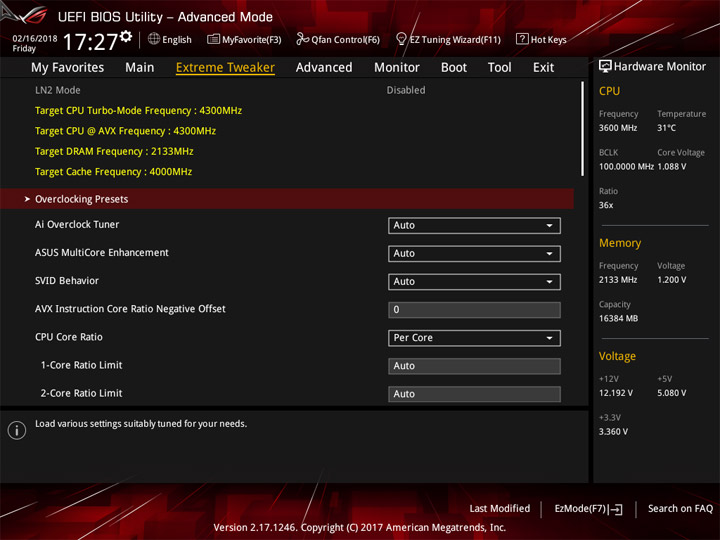Click the 02/16/2018 date
The width and height of the screenshot is (720, 540).
coord(35,39)
